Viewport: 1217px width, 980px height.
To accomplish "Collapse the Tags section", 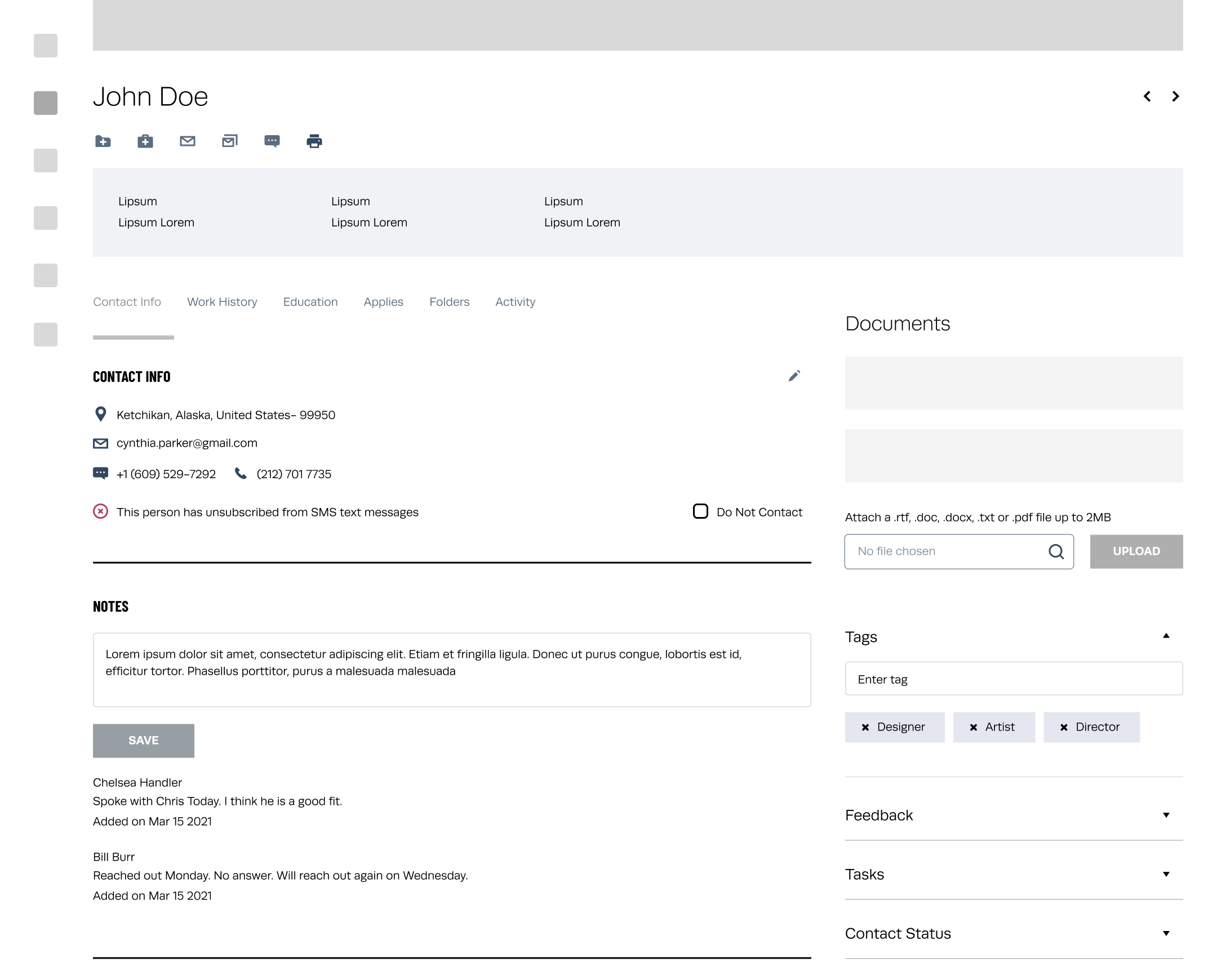I will 1166,636.
